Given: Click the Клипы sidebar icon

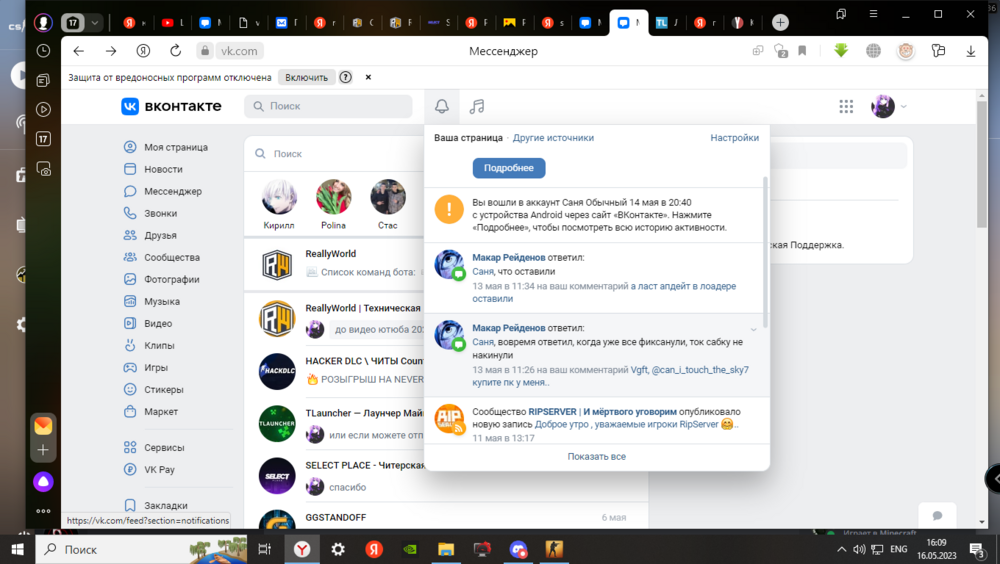Looking at the screenshot, I should click(x=130, y=345).
